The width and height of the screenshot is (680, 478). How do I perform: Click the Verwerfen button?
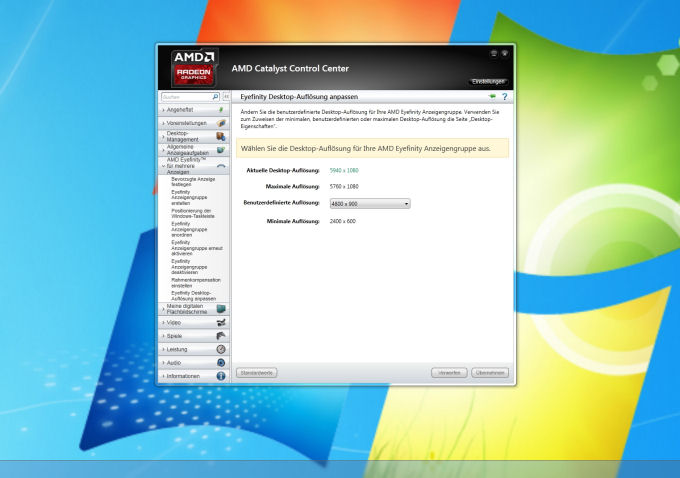(449, 373)
